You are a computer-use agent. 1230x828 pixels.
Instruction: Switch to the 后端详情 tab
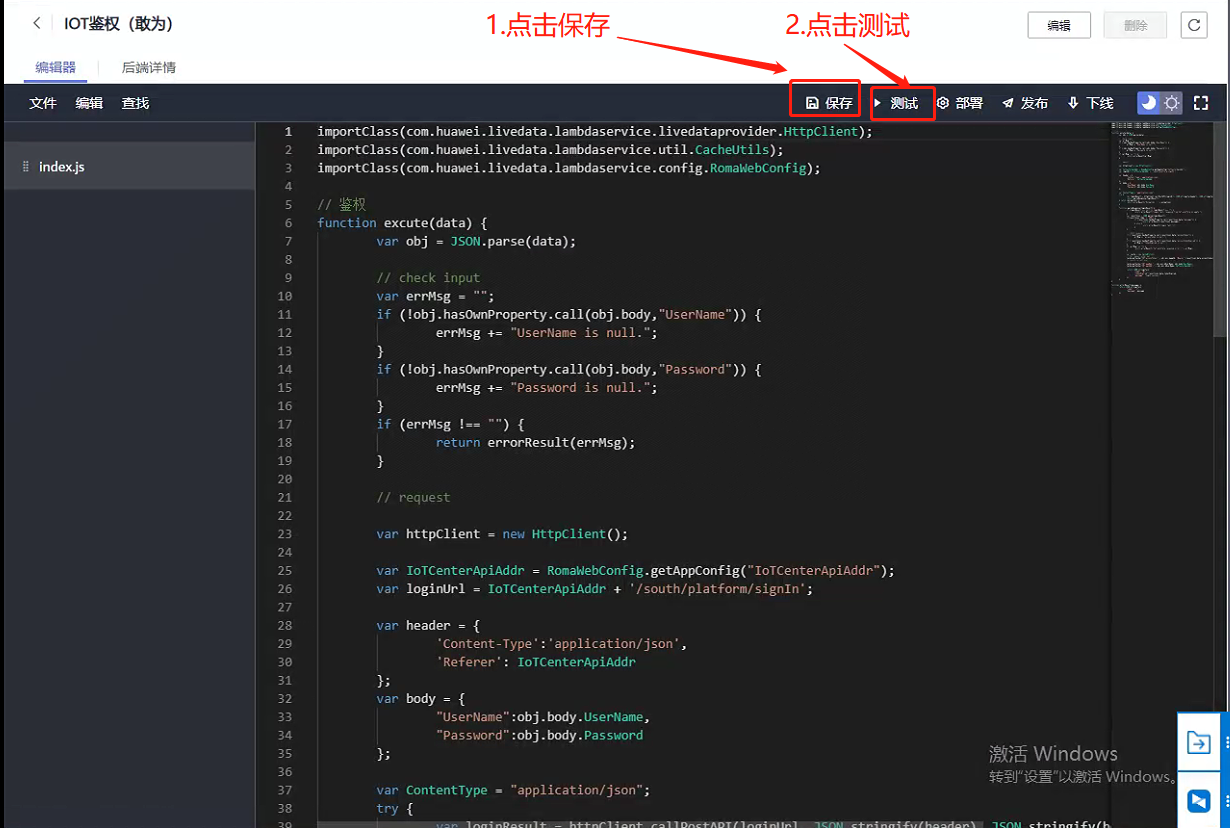149,68
